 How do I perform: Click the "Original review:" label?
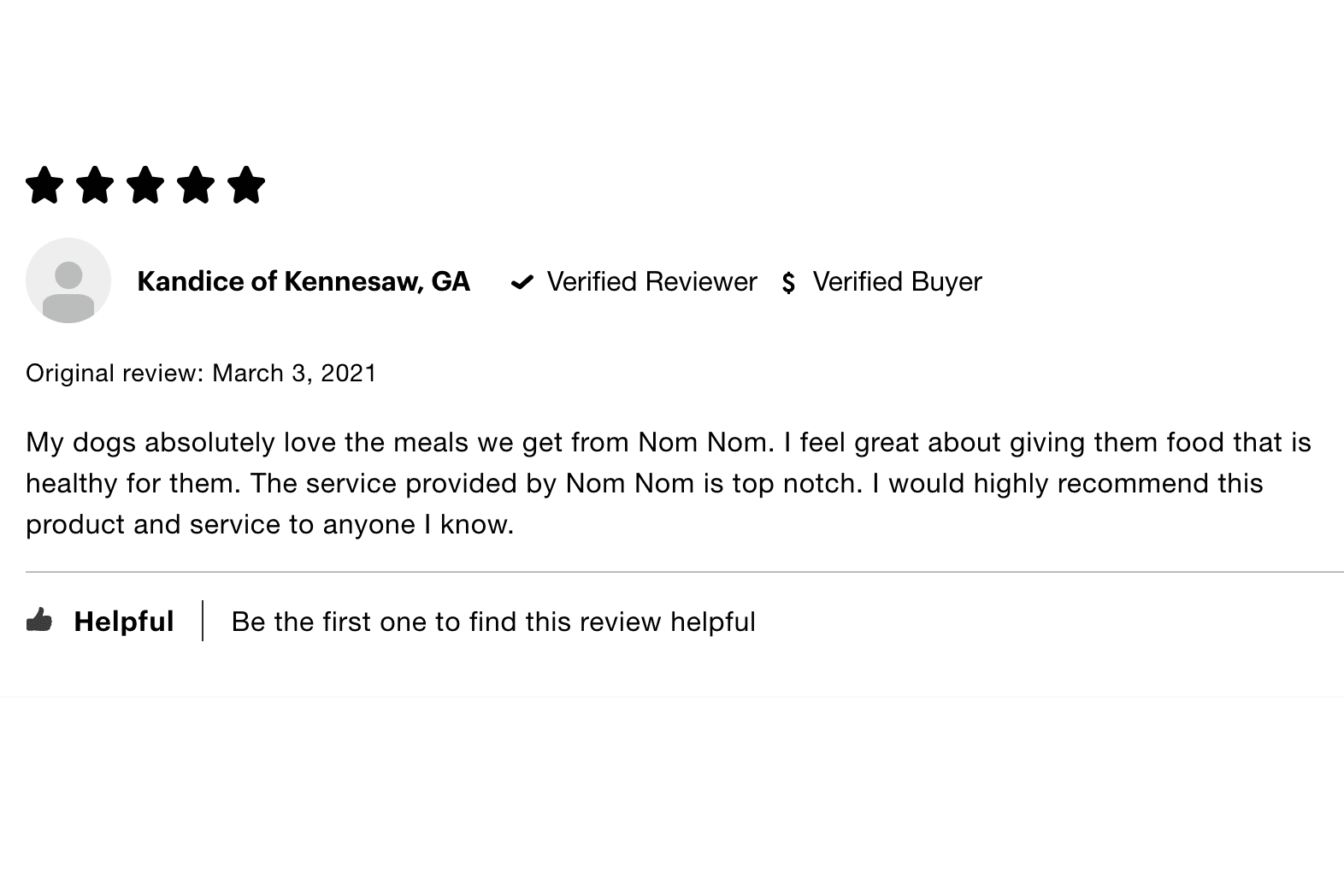pos(115,373)
